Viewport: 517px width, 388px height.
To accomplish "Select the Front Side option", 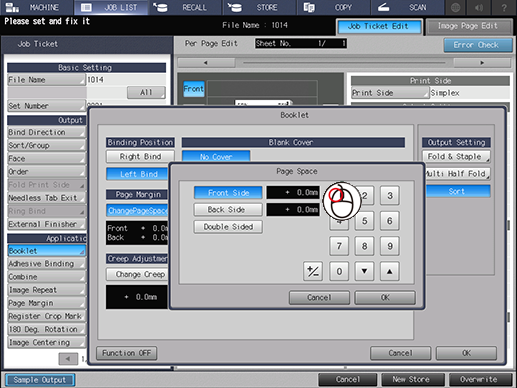I will click(x=228, y=193).
